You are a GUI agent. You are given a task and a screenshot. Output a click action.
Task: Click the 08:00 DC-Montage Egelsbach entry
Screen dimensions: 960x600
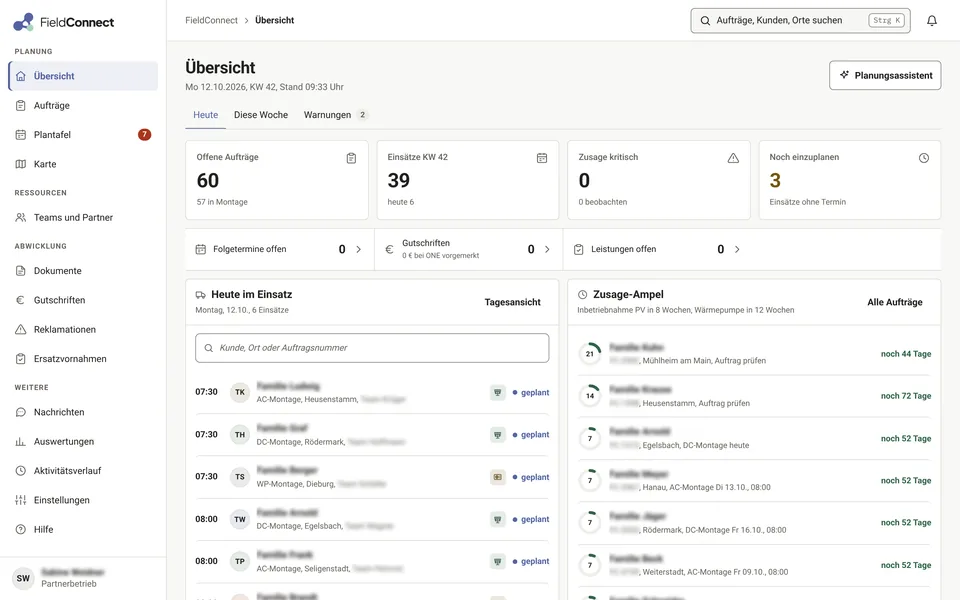point(372,519)
